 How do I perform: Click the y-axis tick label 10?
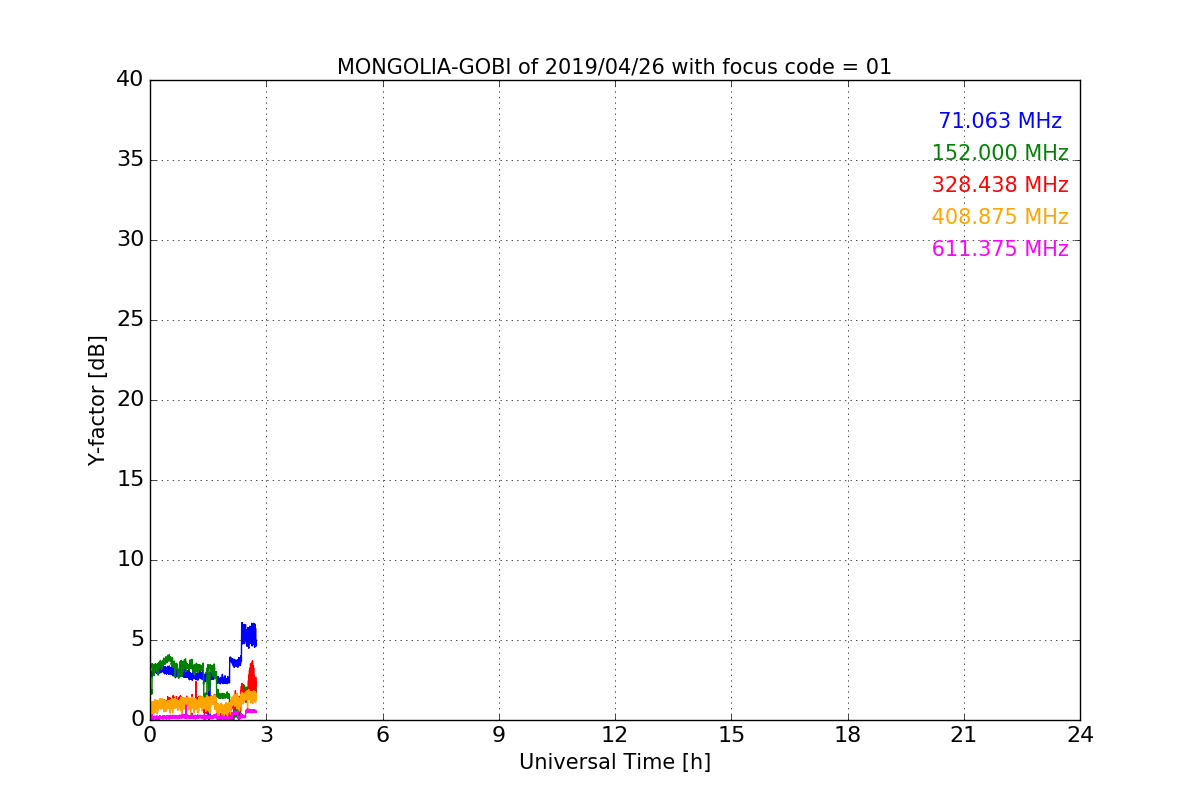[130, 559]
